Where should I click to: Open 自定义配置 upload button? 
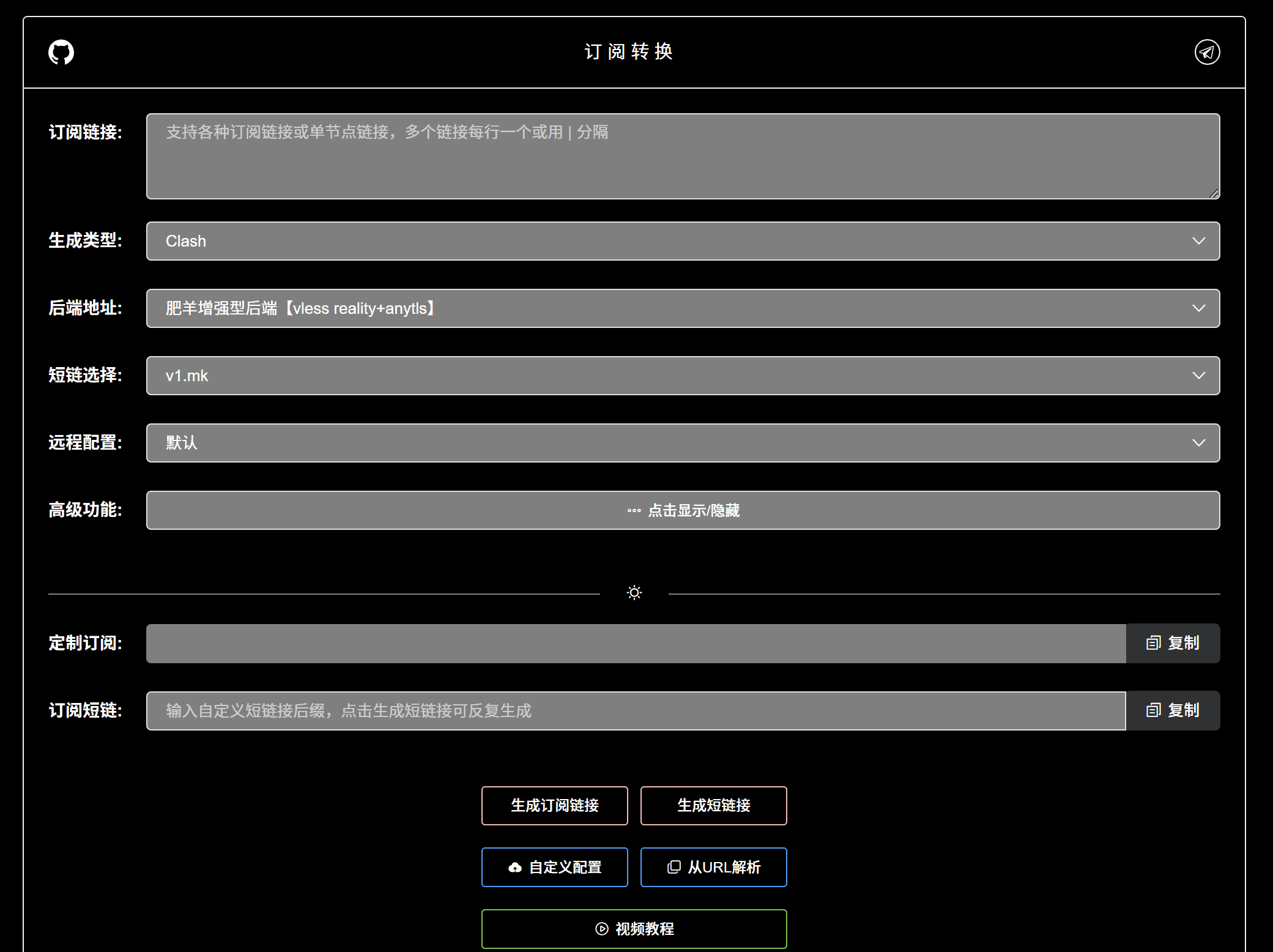pyautogui.click(x=554, y=868)
